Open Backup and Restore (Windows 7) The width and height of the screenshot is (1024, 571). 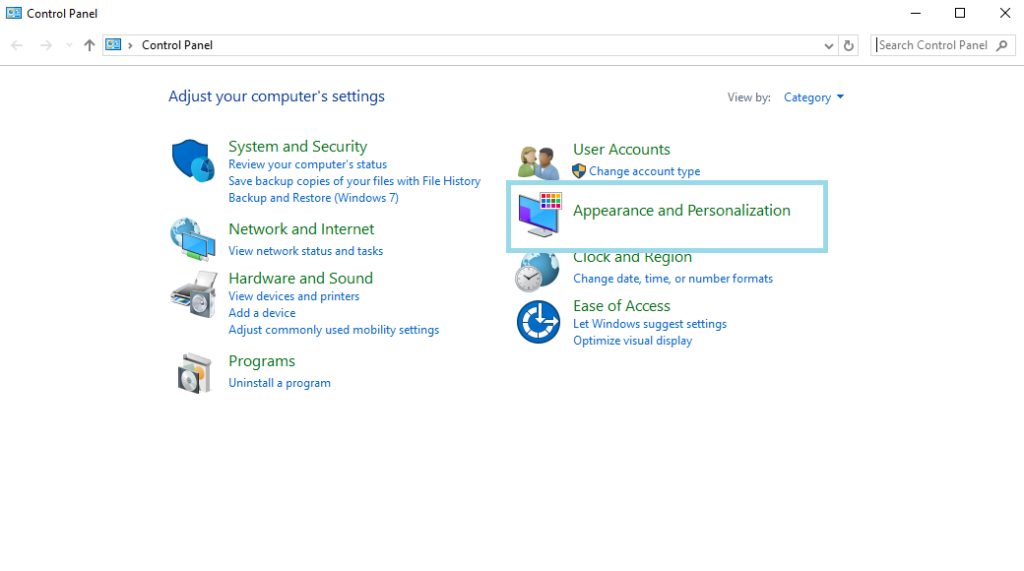tap(313, 198)
